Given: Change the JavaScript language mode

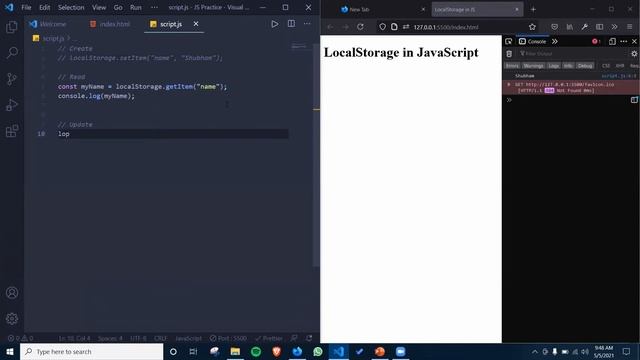Looking at the screenshot, I should [188, 338].
